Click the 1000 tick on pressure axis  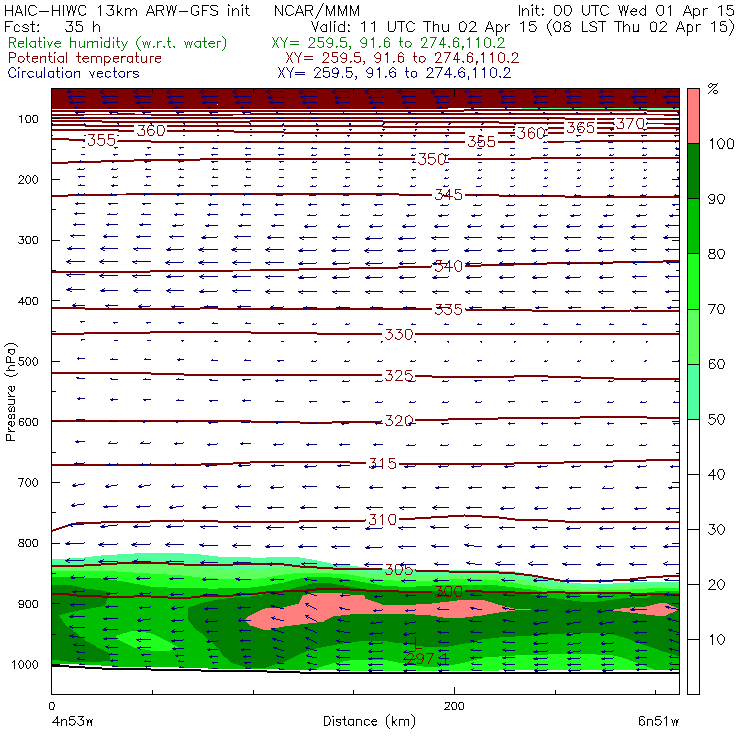25,665
